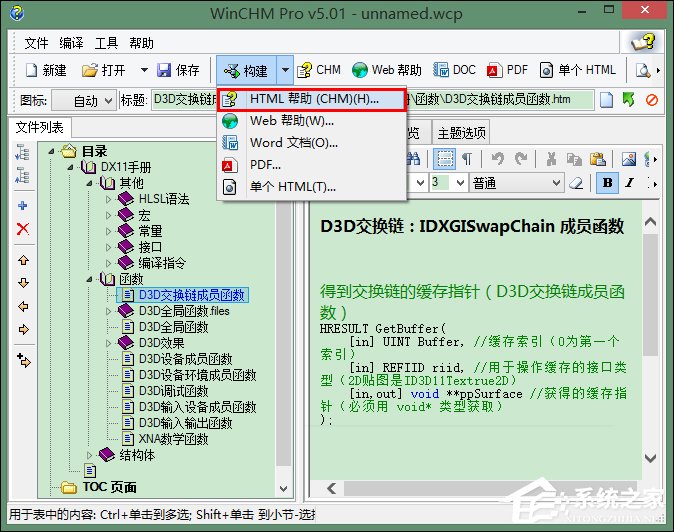Expand the 编译指令 node
Viewport: 674px width, 532px height.
(108, 263)
